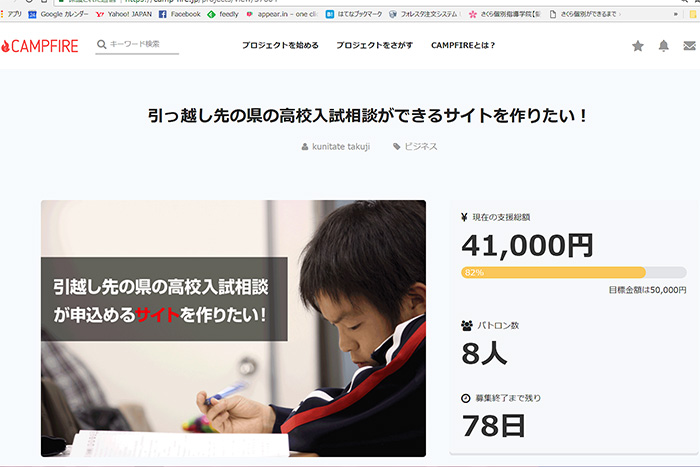Open the プロジェクトをさがす menu item
Viewport: 700px width, 467px height.
pos(374,46)
